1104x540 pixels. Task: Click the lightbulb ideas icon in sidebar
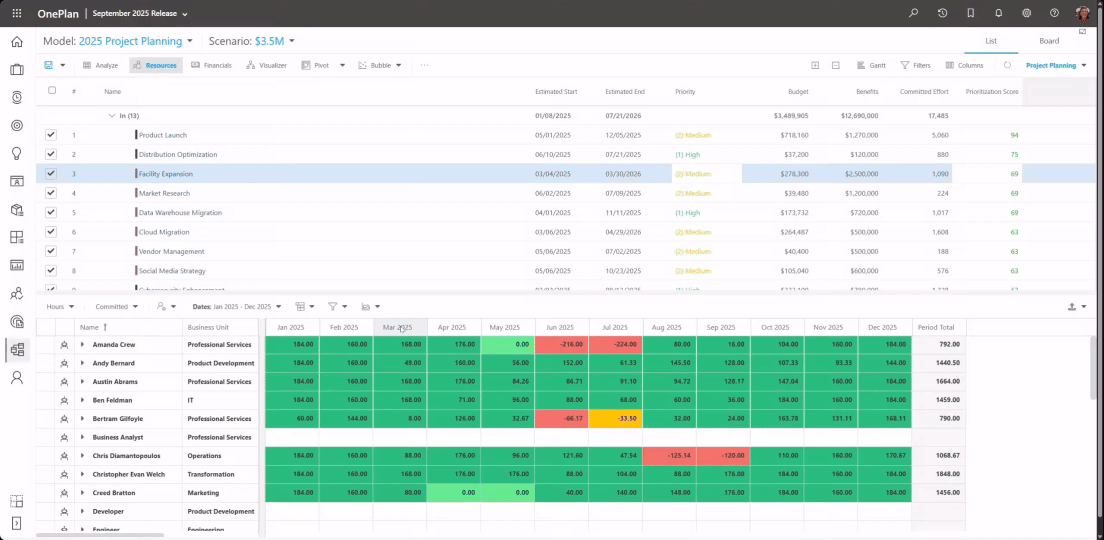click(17, 153)
